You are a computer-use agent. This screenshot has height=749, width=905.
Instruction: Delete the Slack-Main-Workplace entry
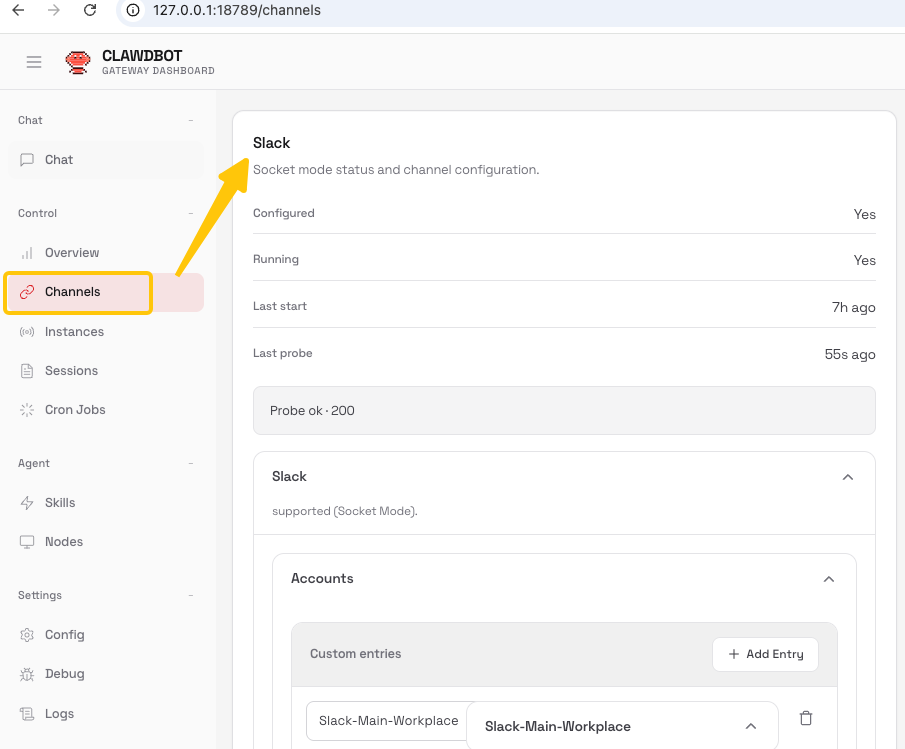click(x=806, y=718)
